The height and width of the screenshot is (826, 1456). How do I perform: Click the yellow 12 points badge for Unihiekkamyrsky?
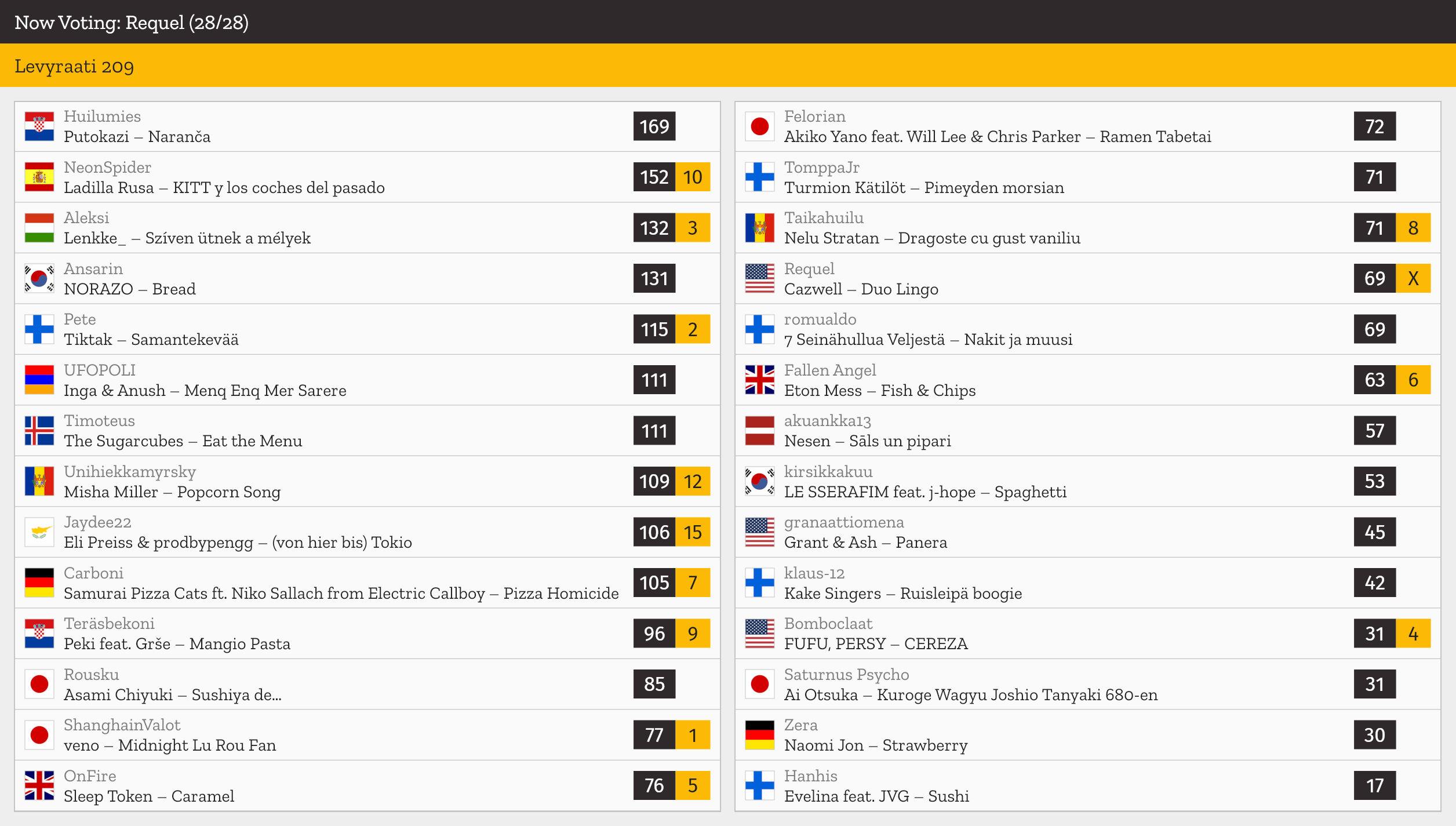pos(693,482)
